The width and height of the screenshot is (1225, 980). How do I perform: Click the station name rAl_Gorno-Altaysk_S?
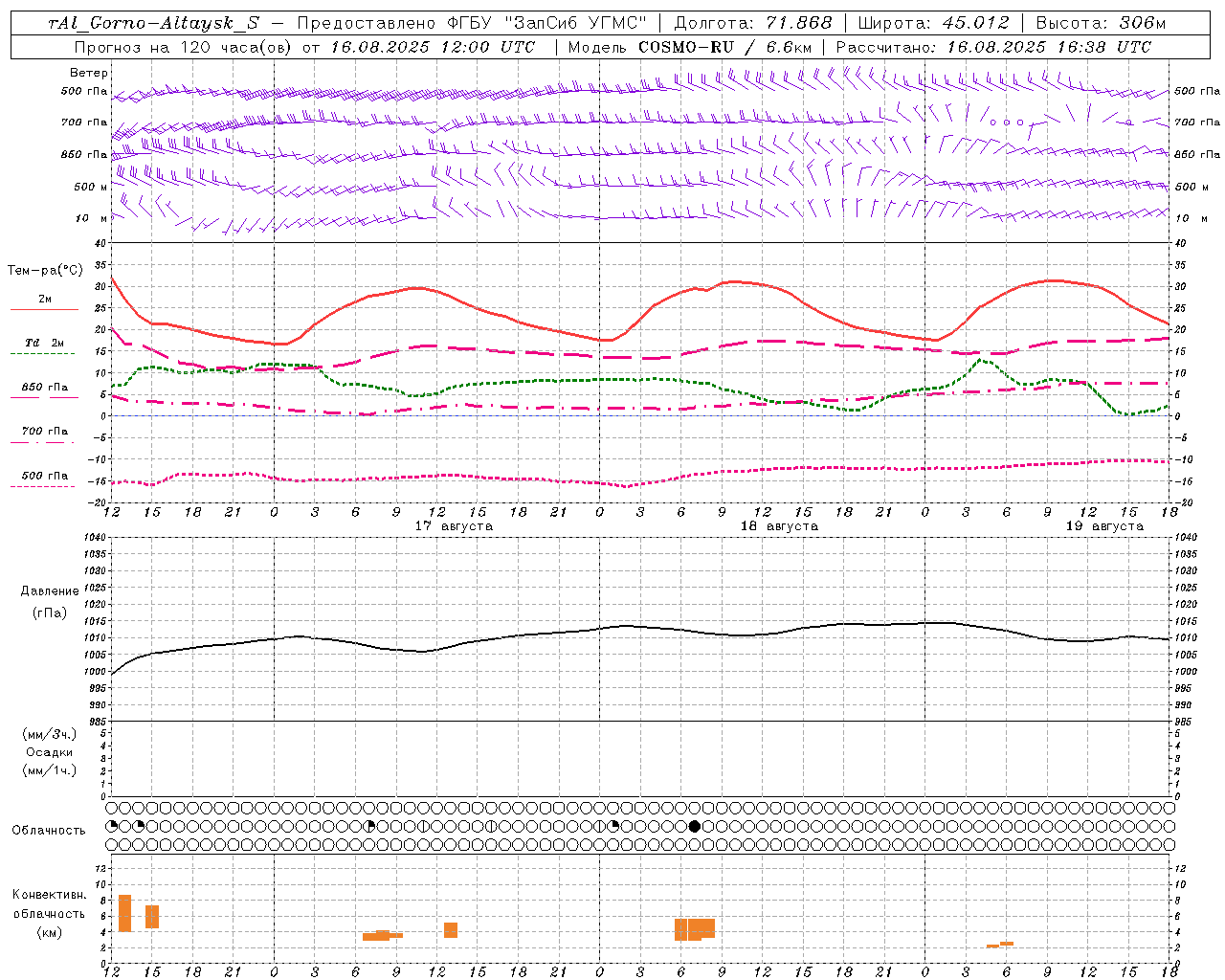pos(154,23)
